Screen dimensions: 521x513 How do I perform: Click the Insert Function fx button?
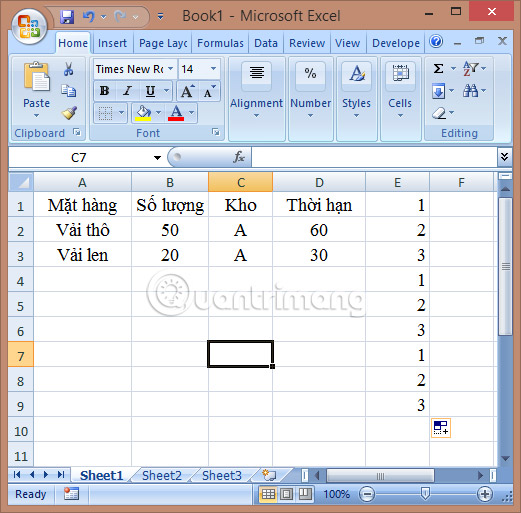[239, 157]
